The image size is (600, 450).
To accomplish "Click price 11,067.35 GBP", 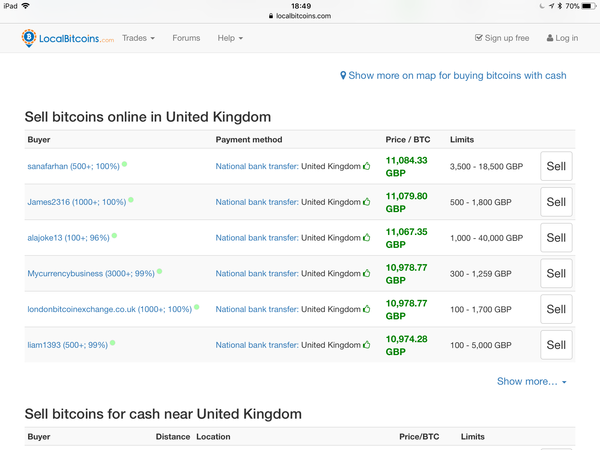I will [x=406, y=238].
